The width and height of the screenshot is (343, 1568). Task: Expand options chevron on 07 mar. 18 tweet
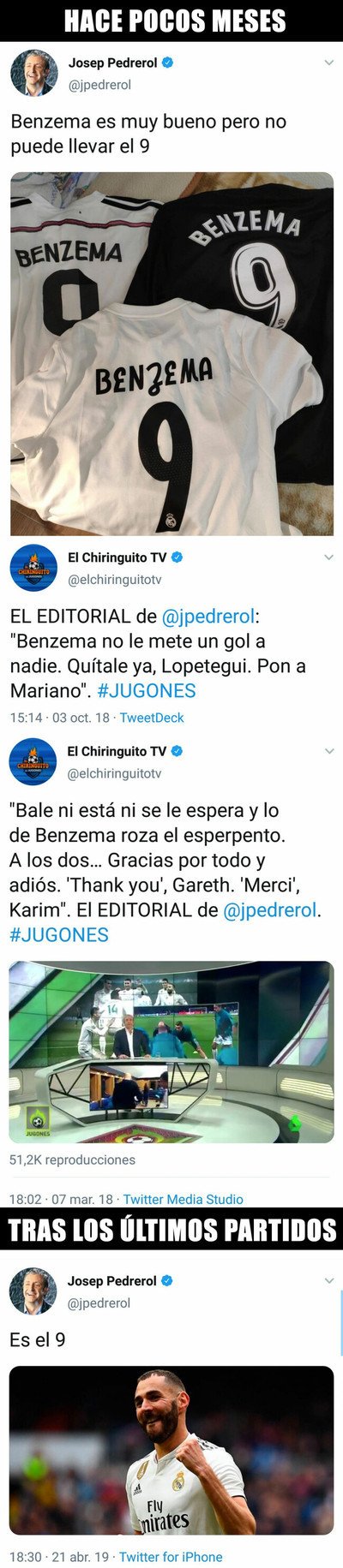click(x=328, y=751)
